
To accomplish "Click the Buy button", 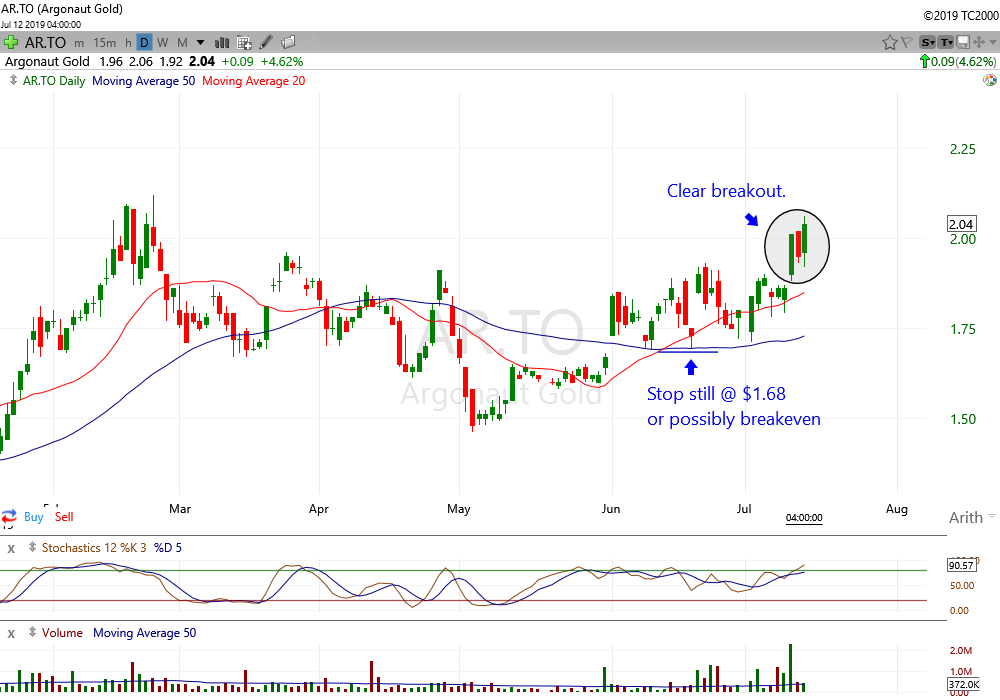I will point(34,516).
